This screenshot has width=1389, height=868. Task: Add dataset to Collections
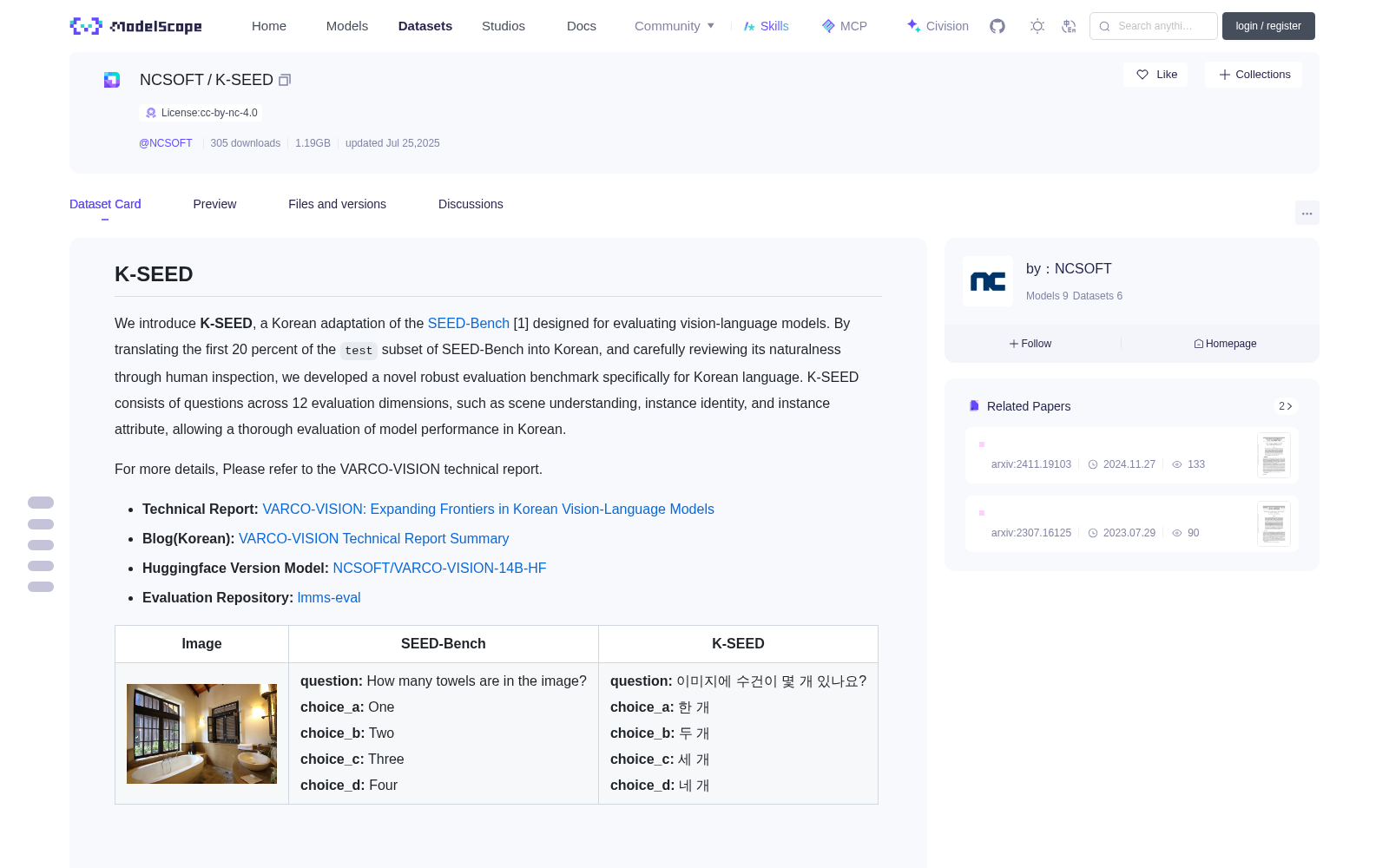[1254, 75]
